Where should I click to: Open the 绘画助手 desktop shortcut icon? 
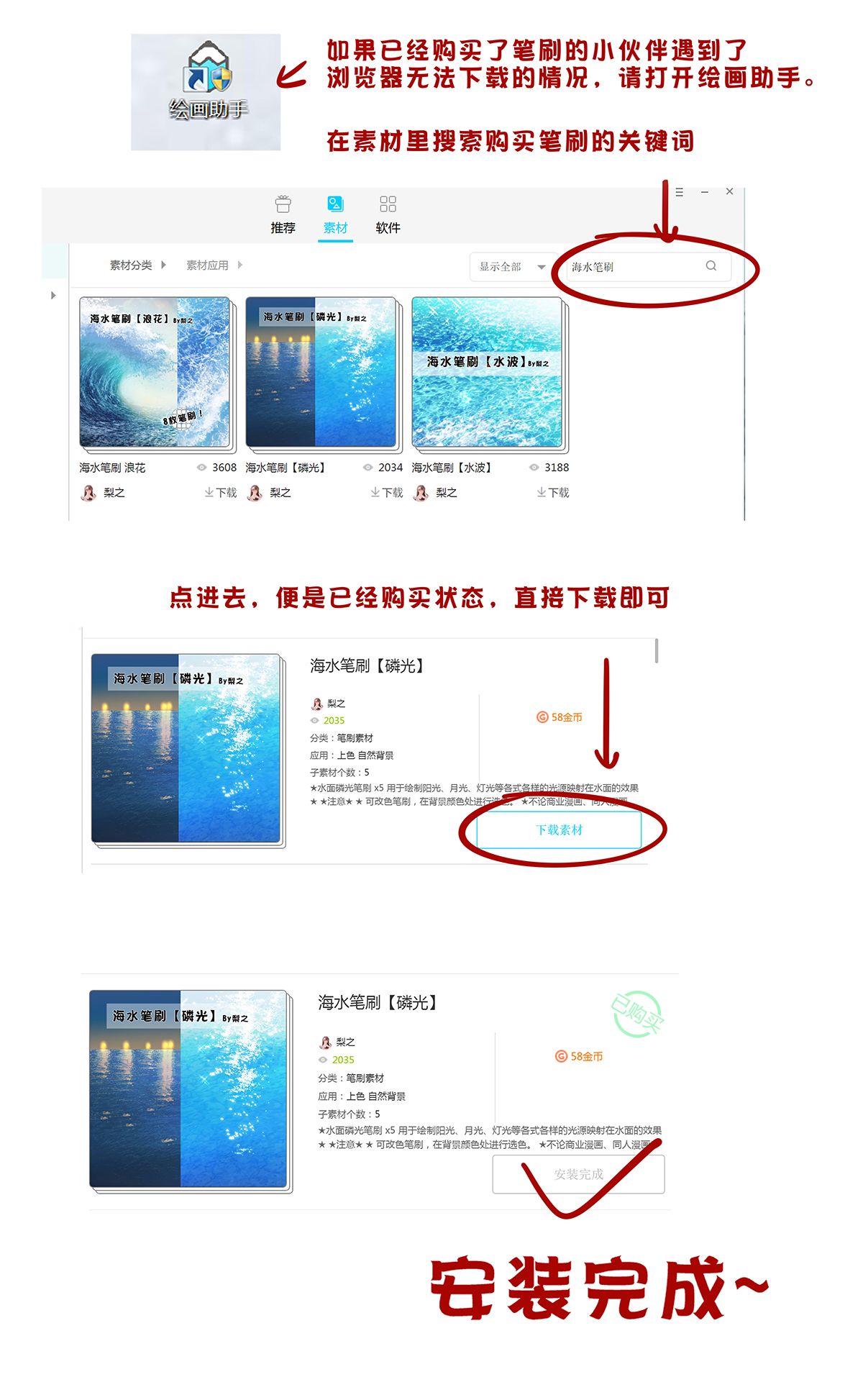(x=207, y=81)
